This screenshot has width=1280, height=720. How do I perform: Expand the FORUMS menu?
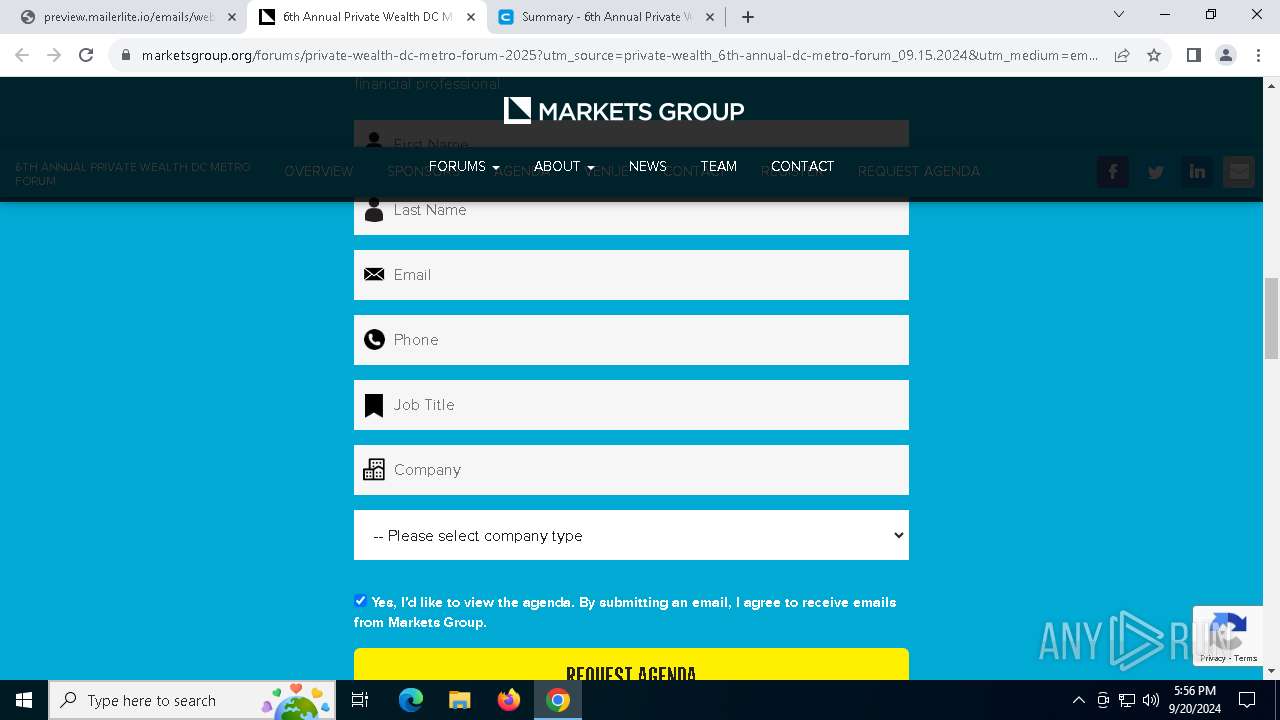[463, 166]
